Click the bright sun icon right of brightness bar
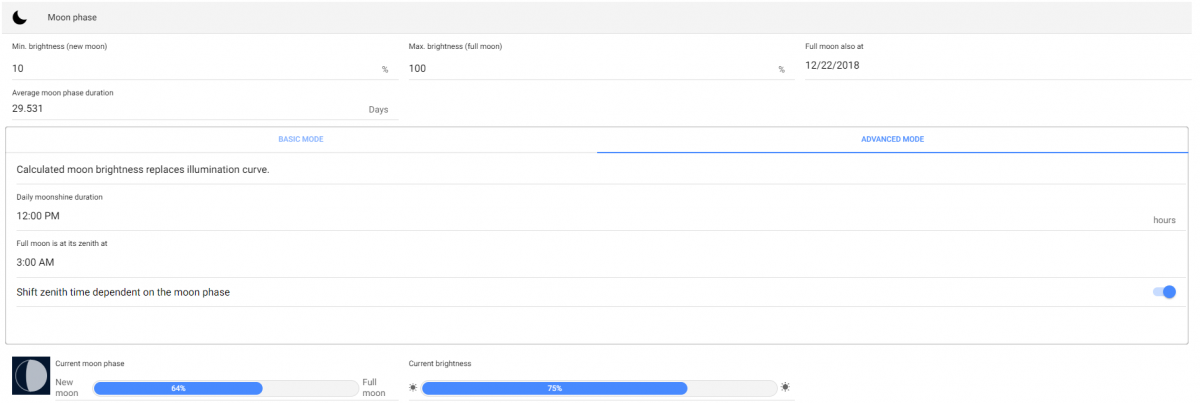The width and height of the screenshot is (1200, 403). pos(785,387)
